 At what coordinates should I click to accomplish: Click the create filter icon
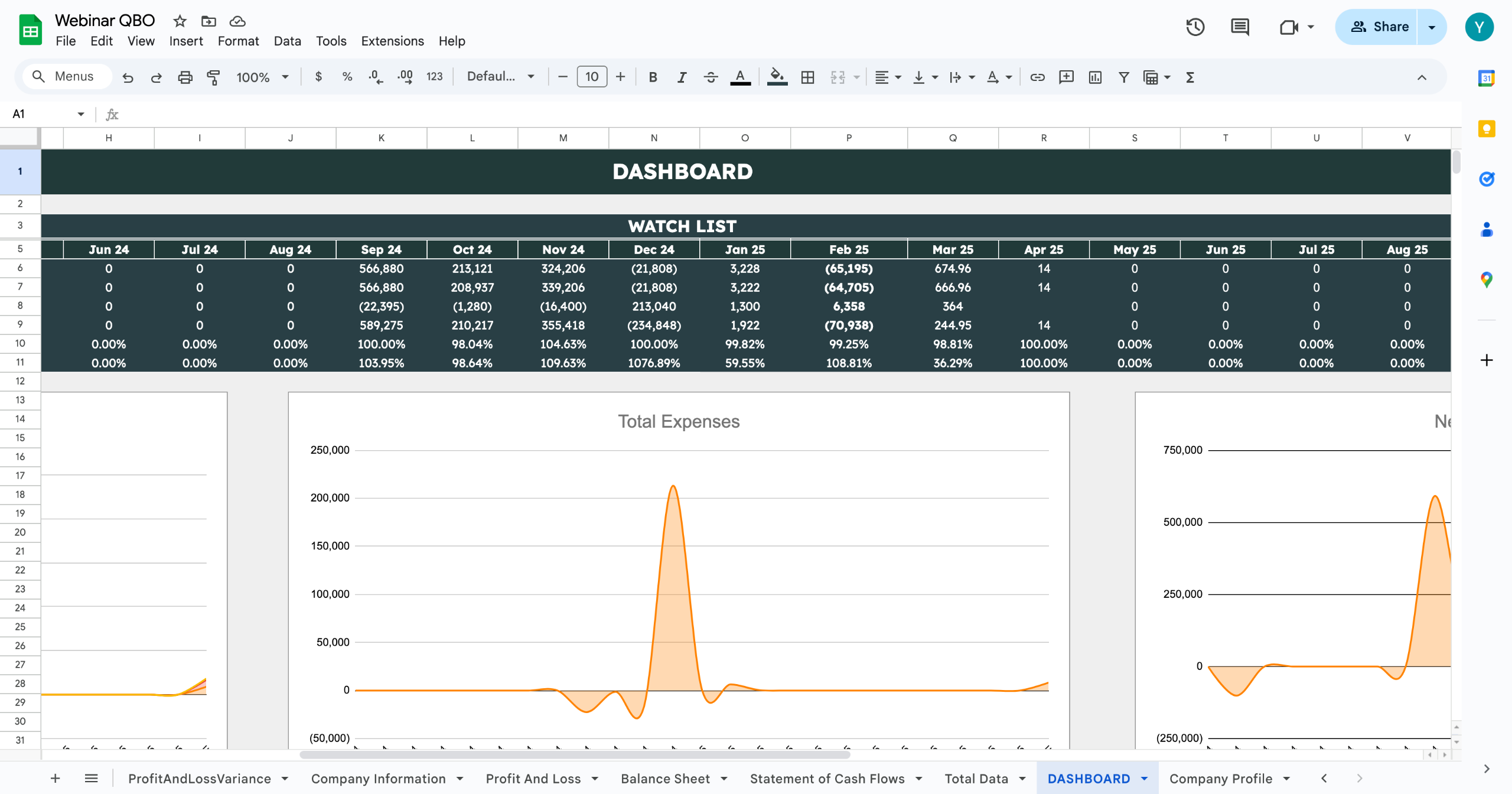click(1123, 77)
